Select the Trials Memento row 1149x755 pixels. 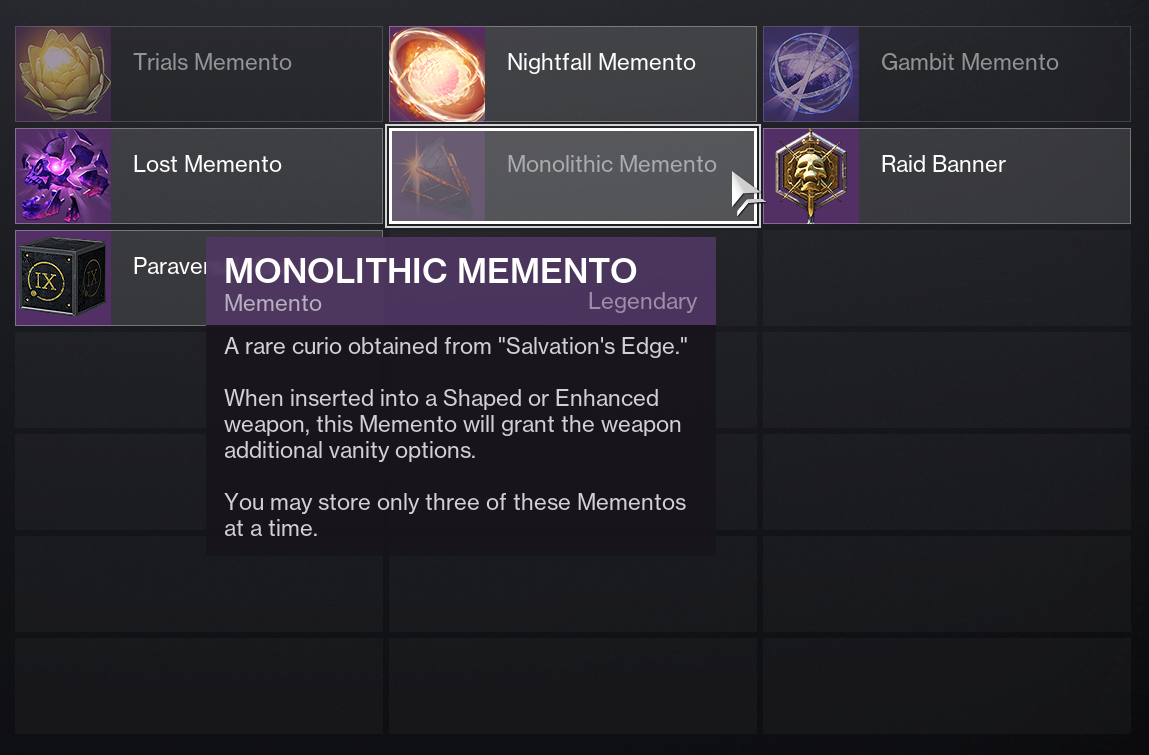click(197, 72)
